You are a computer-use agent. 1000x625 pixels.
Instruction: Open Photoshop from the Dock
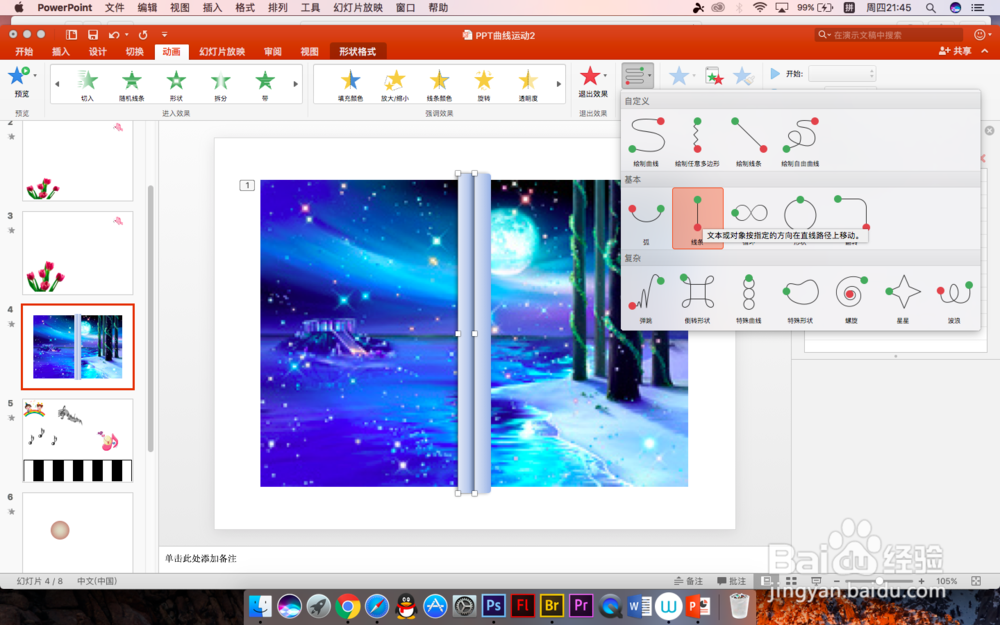coord(494,605)
